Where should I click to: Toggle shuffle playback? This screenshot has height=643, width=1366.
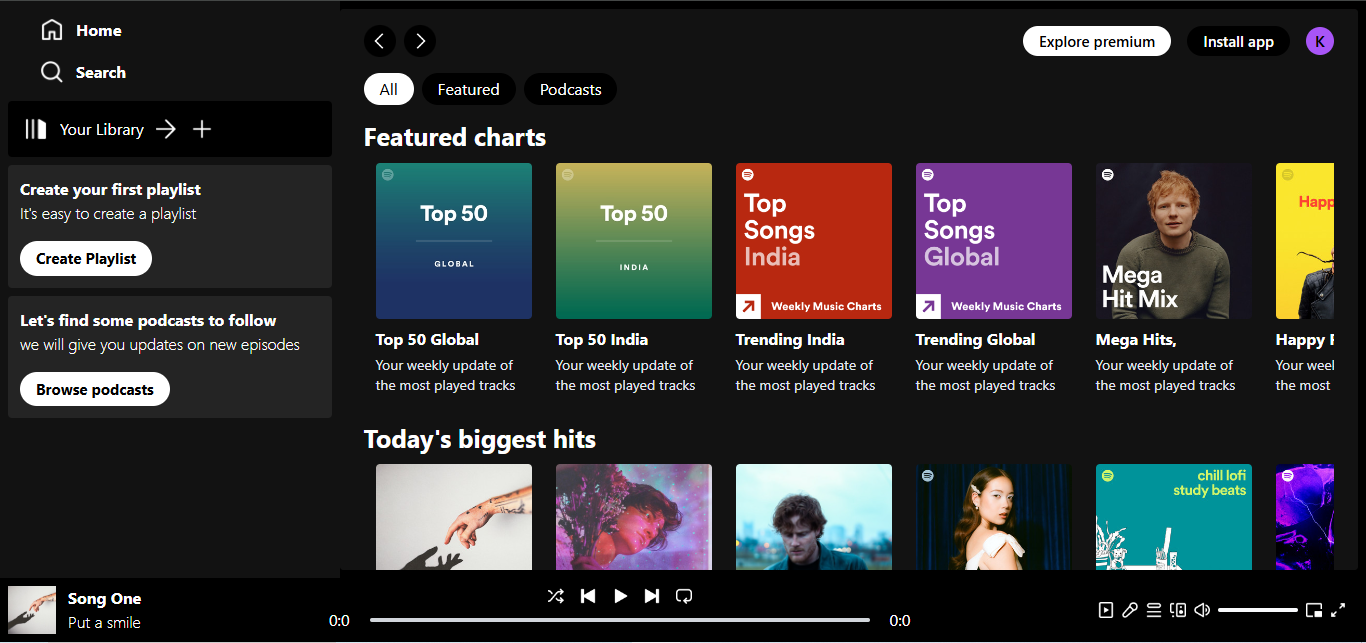pyautogui.click(x=556, y=596)
